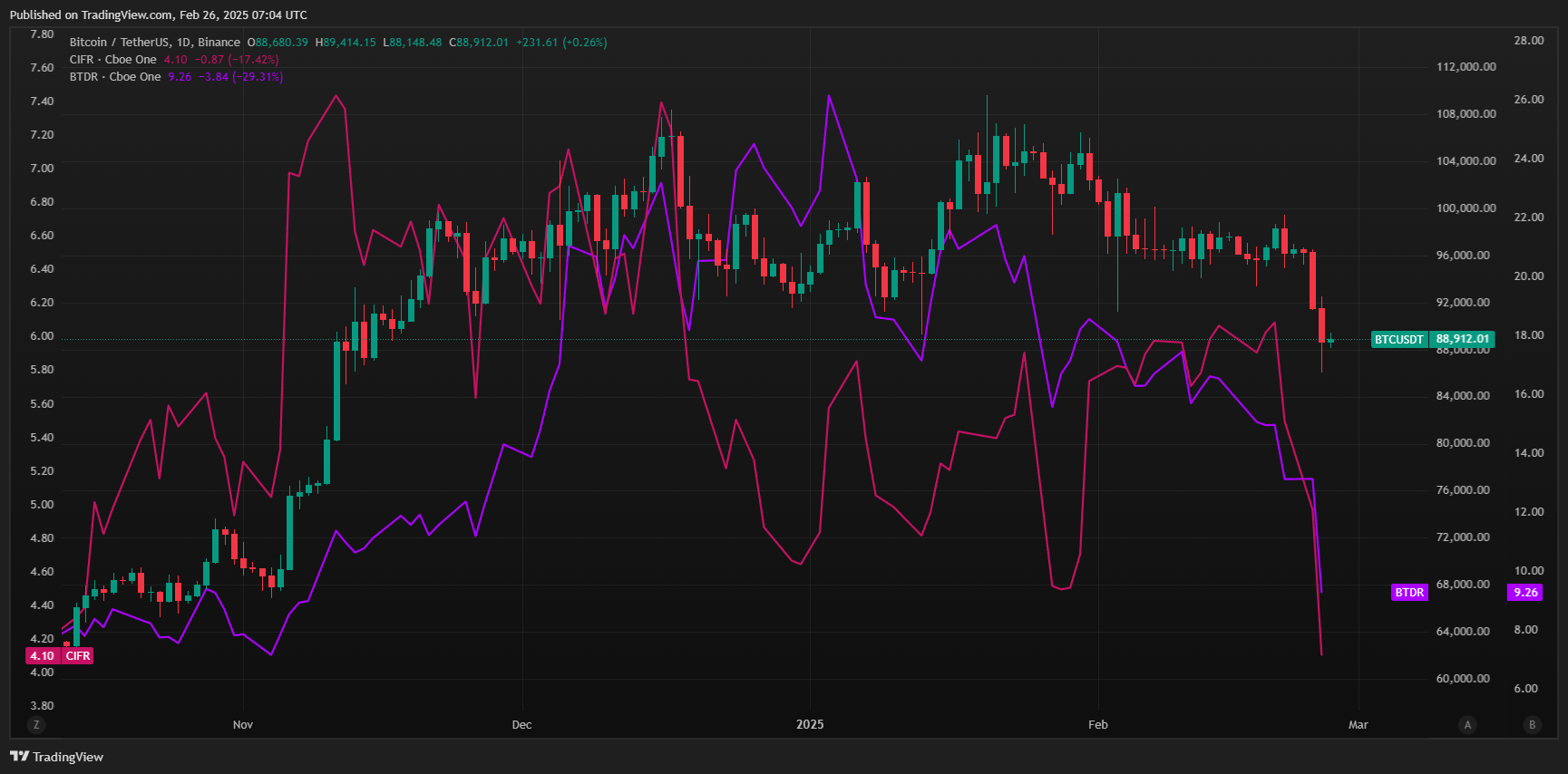
Task: Click the Nov label on time axis
Action: pyautogui.click(x=243, y=725)
